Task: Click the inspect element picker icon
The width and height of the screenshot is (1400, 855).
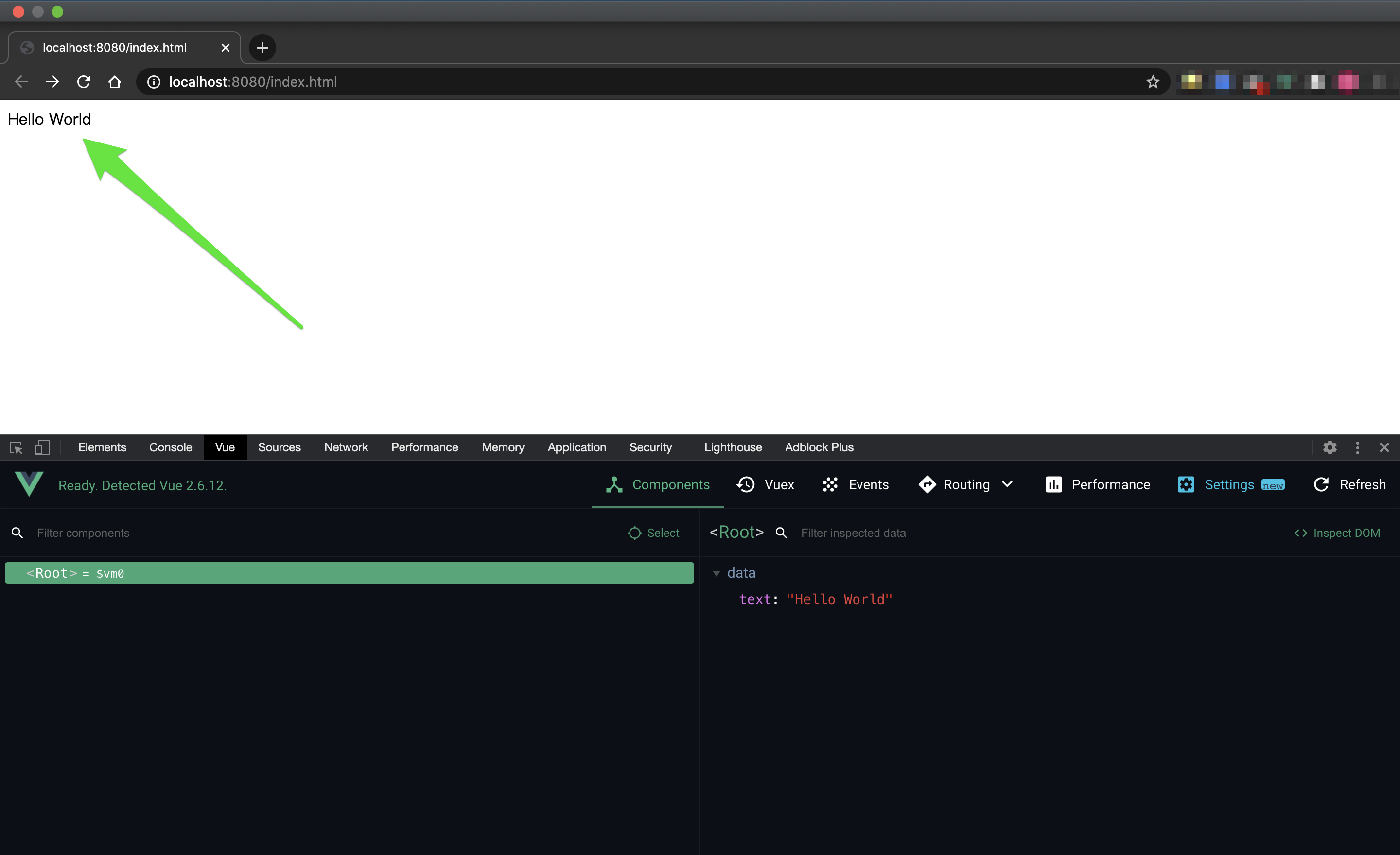Action: 16,447
